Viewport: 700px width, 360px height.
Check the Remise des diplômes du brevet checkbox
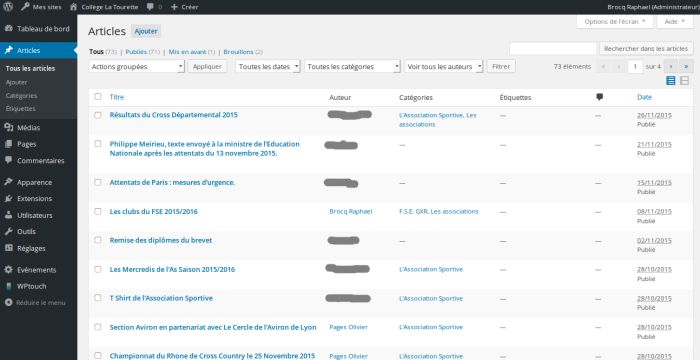pyautogui.click(x=98, y=240)
